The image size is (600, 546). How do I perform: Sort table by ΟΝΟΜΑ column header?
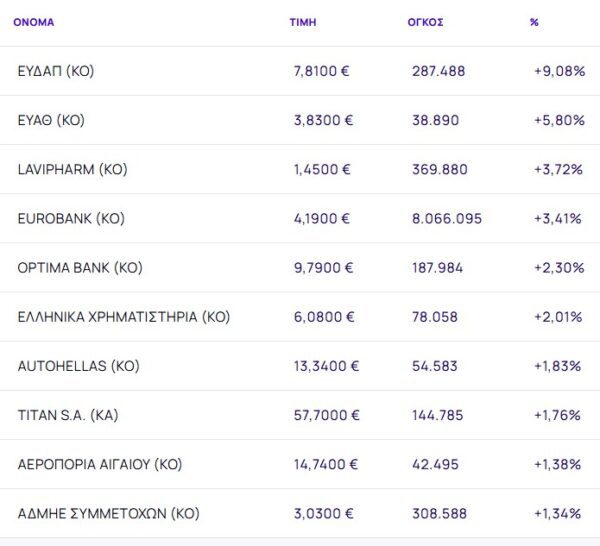coord(34,21)
